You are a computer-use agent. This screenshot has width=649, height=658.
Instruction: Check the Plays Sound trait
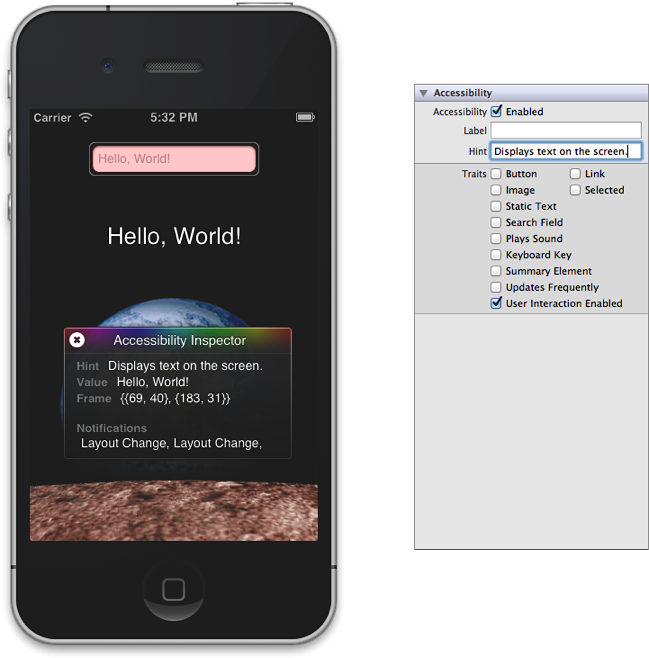coord(497,239)
